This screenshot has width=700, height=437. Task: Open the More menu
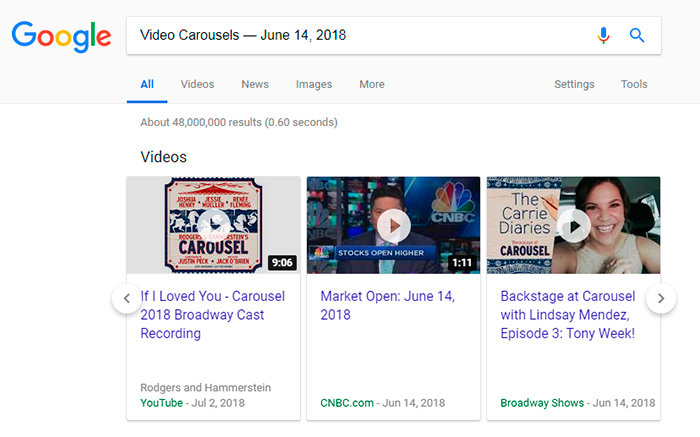pyautogui.click(x=372, y=84)
